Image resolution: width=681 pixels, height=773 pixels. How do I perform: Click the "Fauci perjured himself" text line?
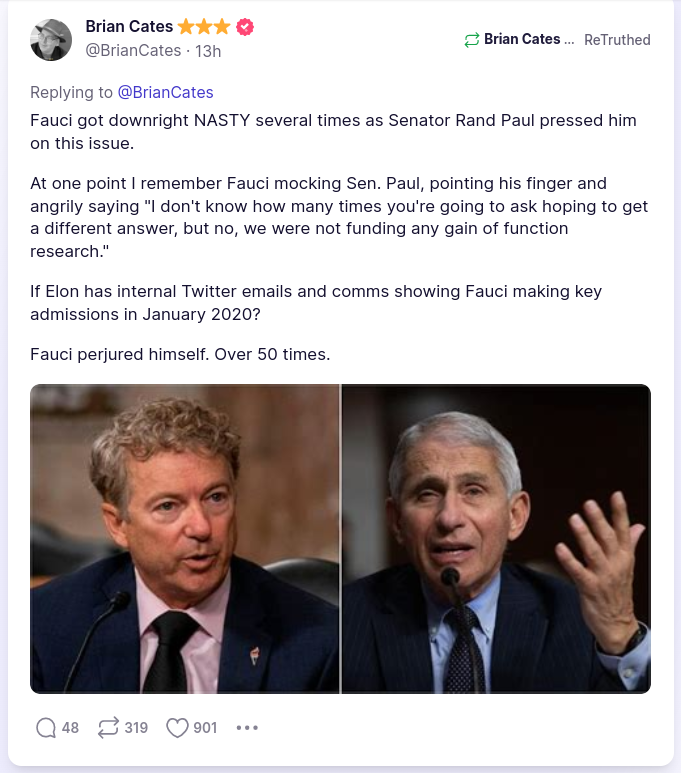[x=180, y=354]
